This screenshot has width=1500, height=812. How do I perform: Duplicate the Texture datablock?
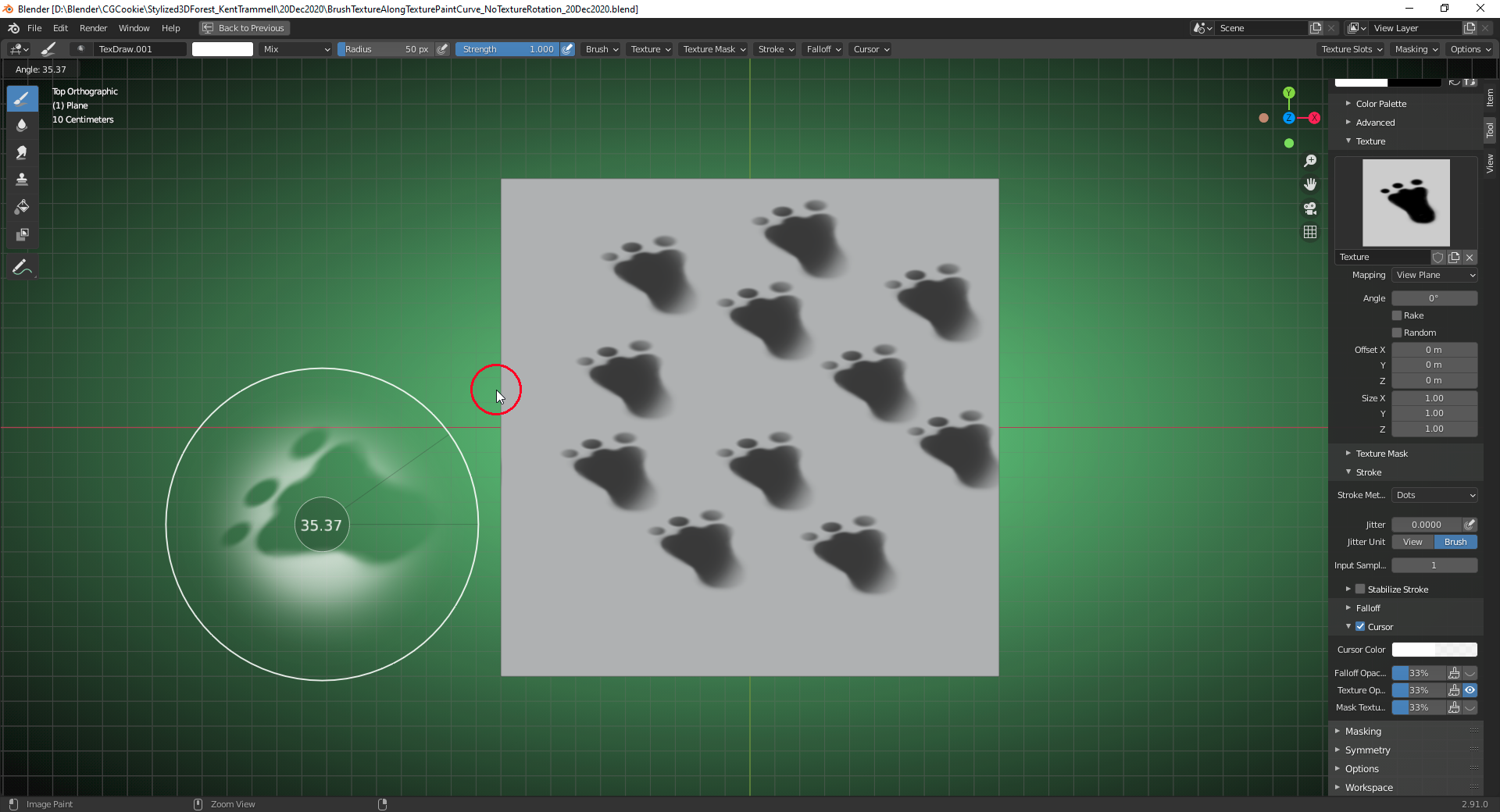[x=1454, y=257]
